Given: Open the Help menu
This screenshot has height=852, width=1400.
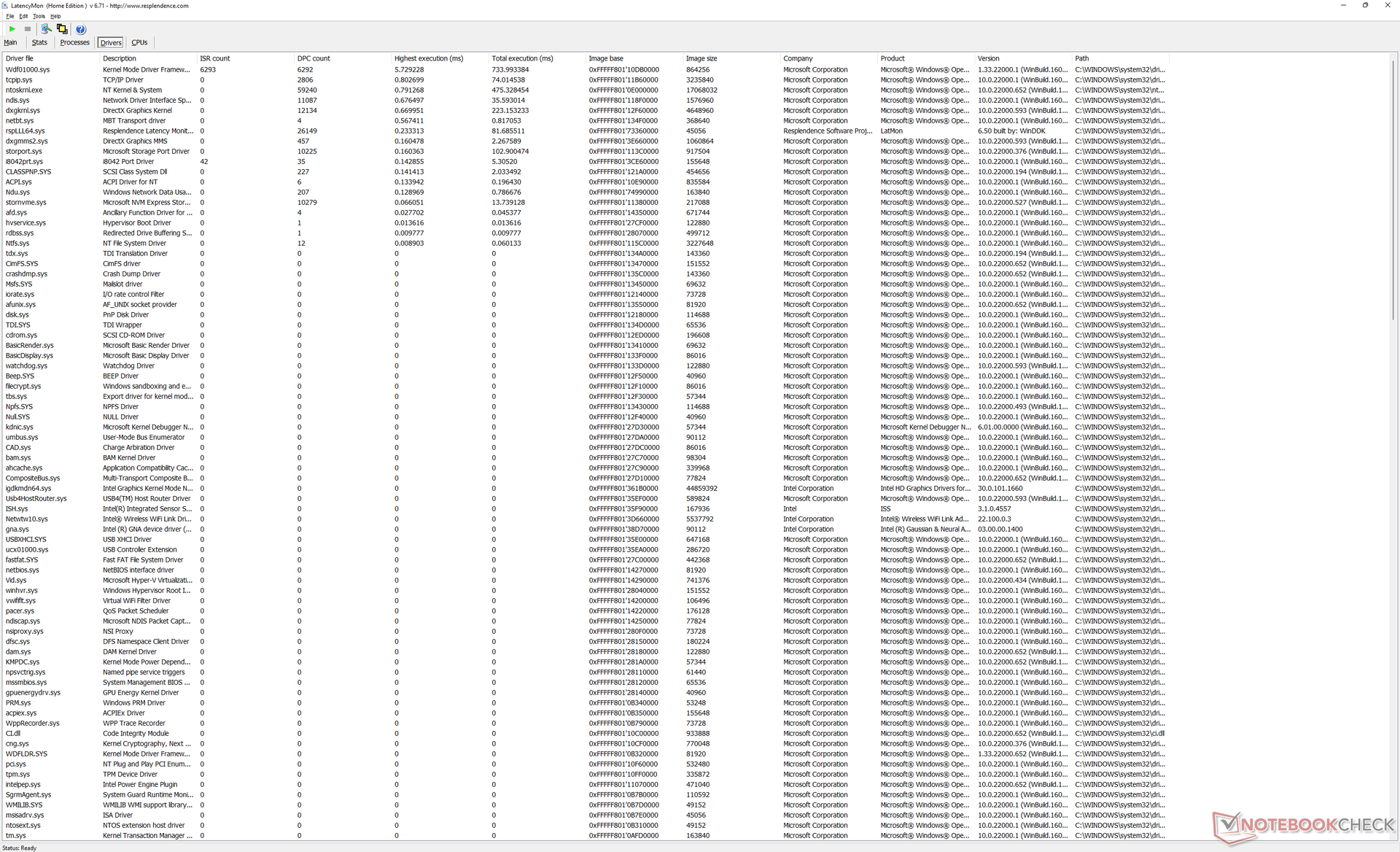Looking at the screenshot, I should (55, 16).
